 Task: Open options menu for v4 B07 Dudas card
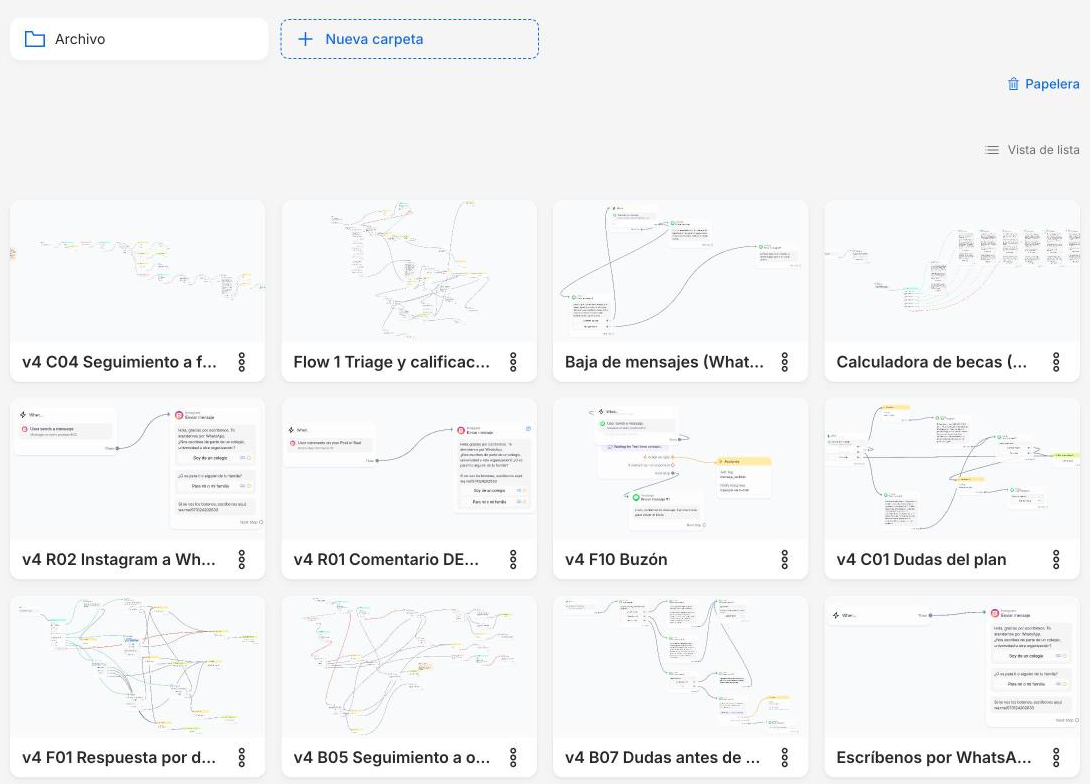(785, 758)
